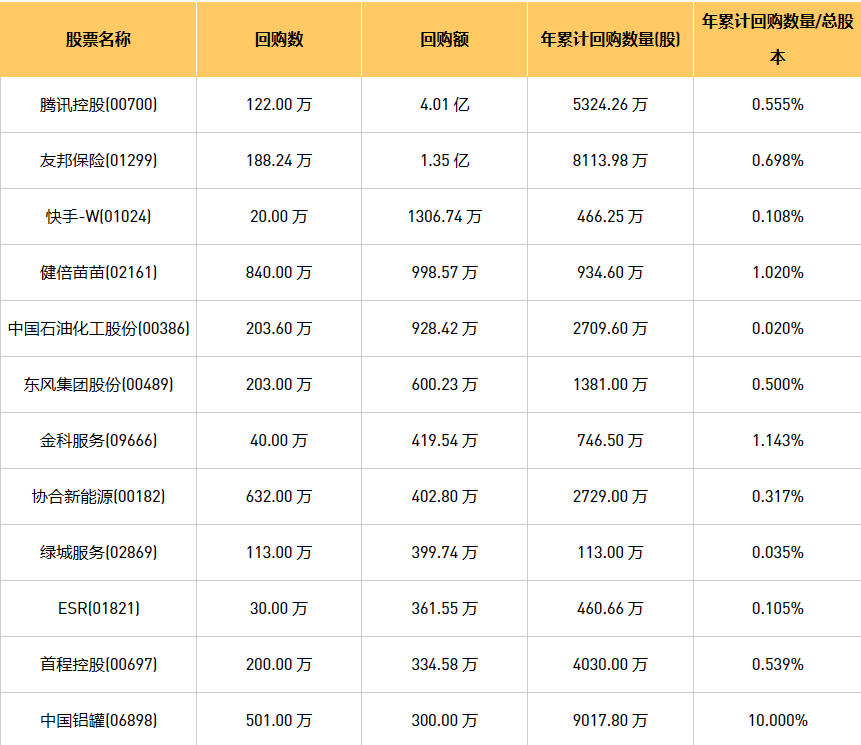Open the ESR(01821) stock name
This screenshot has width=861, height=745.
pyautogui.click(x=98, y=608)
